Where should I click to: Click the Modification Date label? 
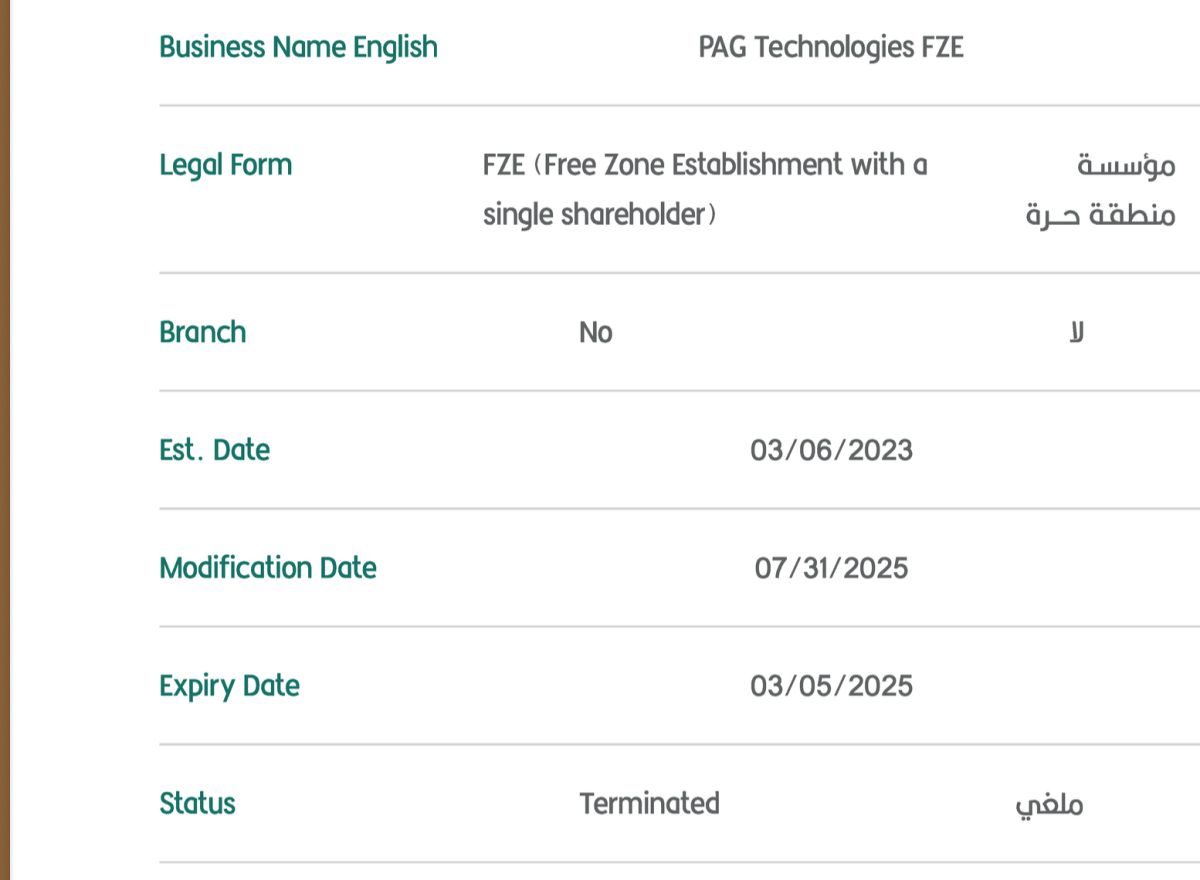pyautogui.click(x=268, y=568)
